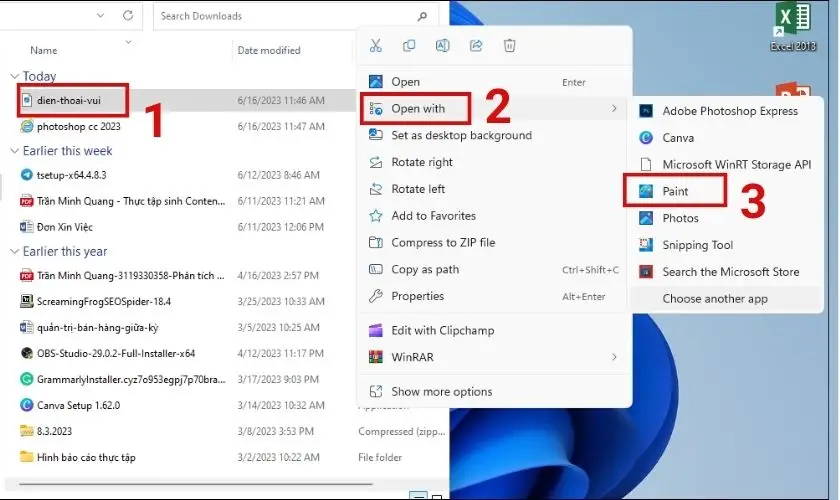Screen dimensions: 840x500
Task: Click date 4/12/2023 11:17 PM
Action: tap(280, 354)
